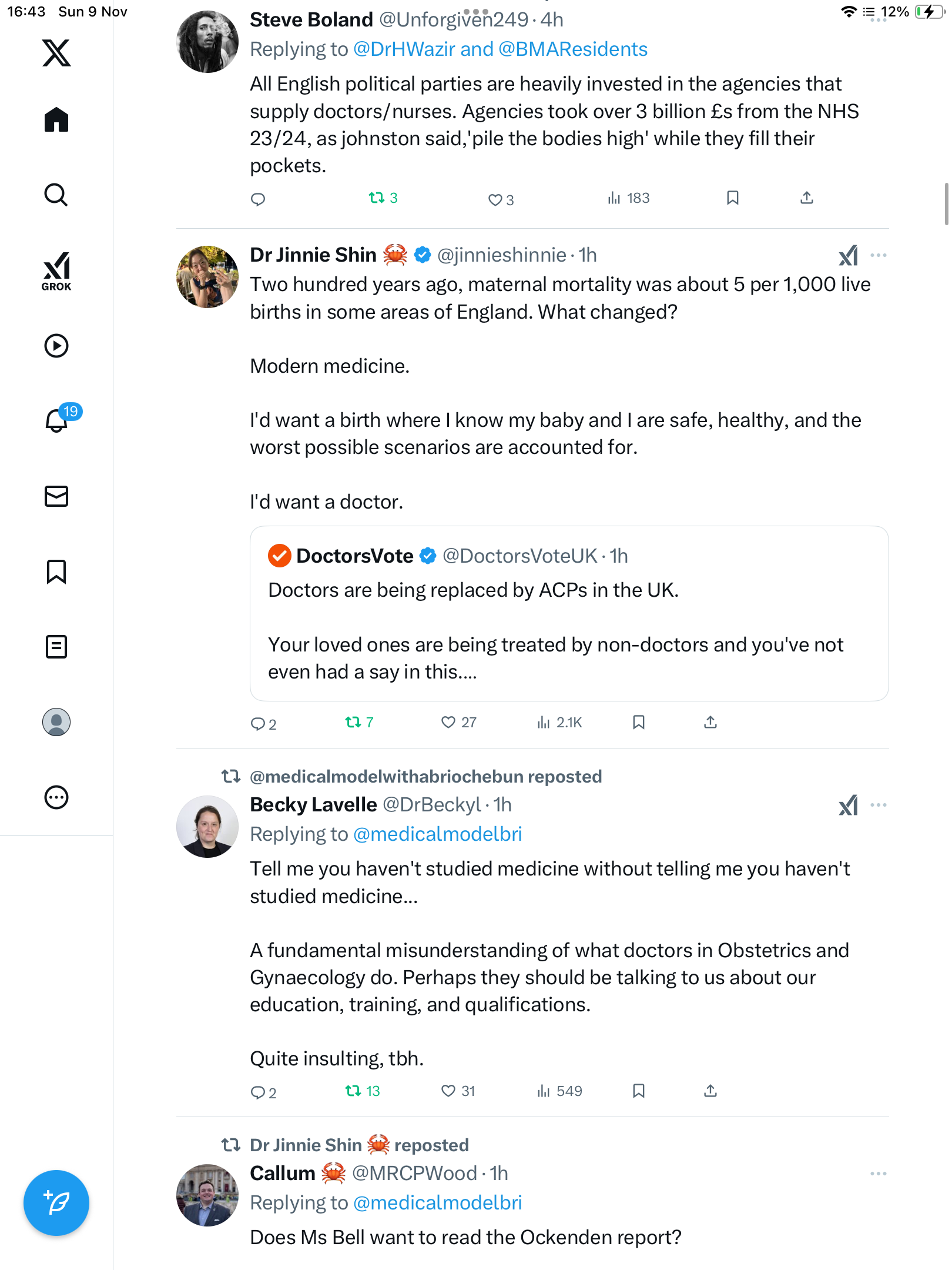Image resolution: width=952 pixels, height=1270 pixels.
Task: Go to Home via house icon
Action: pyautogui.click(x=56, y=120)
